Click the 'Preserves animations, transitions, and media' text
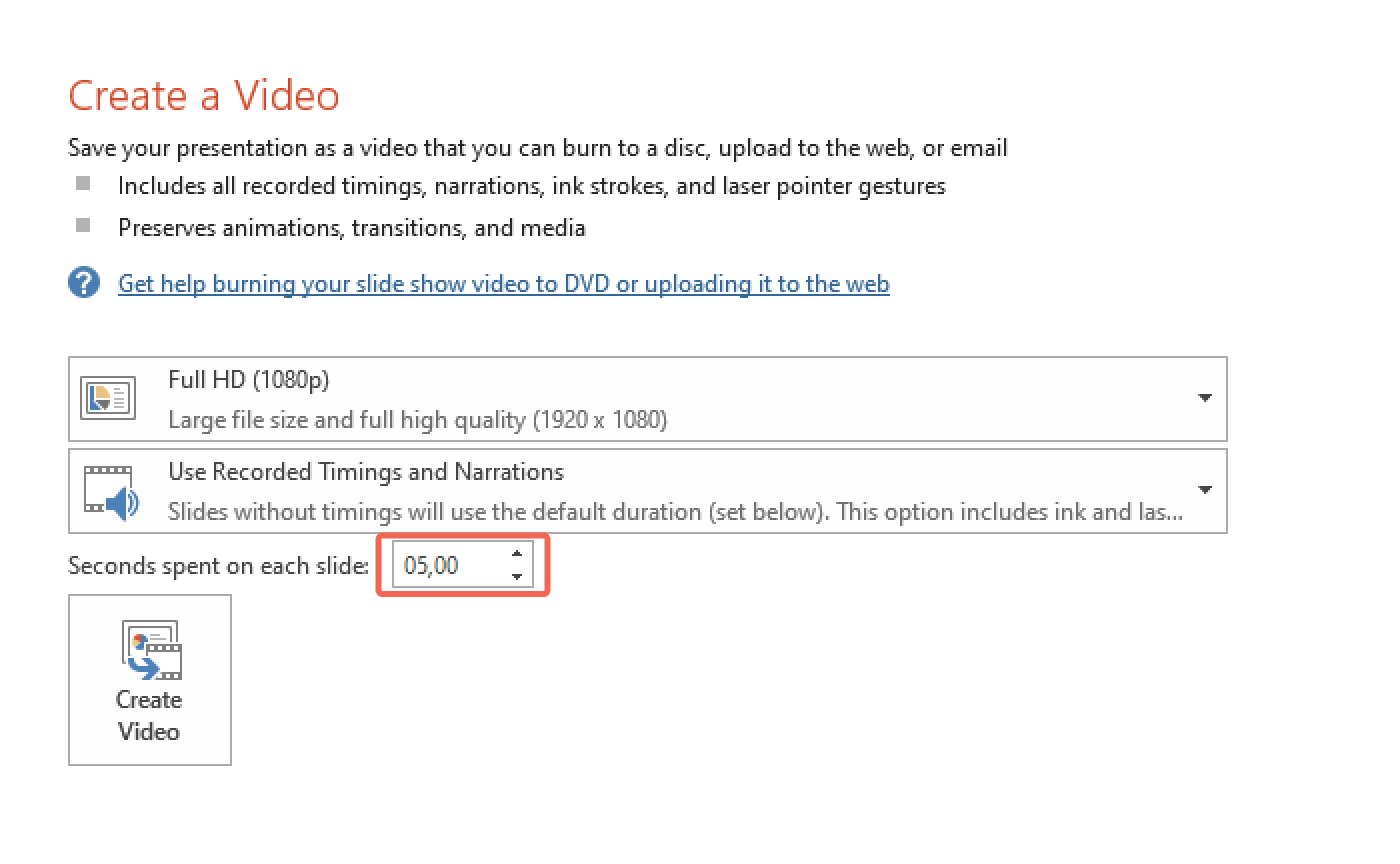Image resolution: width=1400 pixels, height=864 pixels. click(352, 228)
